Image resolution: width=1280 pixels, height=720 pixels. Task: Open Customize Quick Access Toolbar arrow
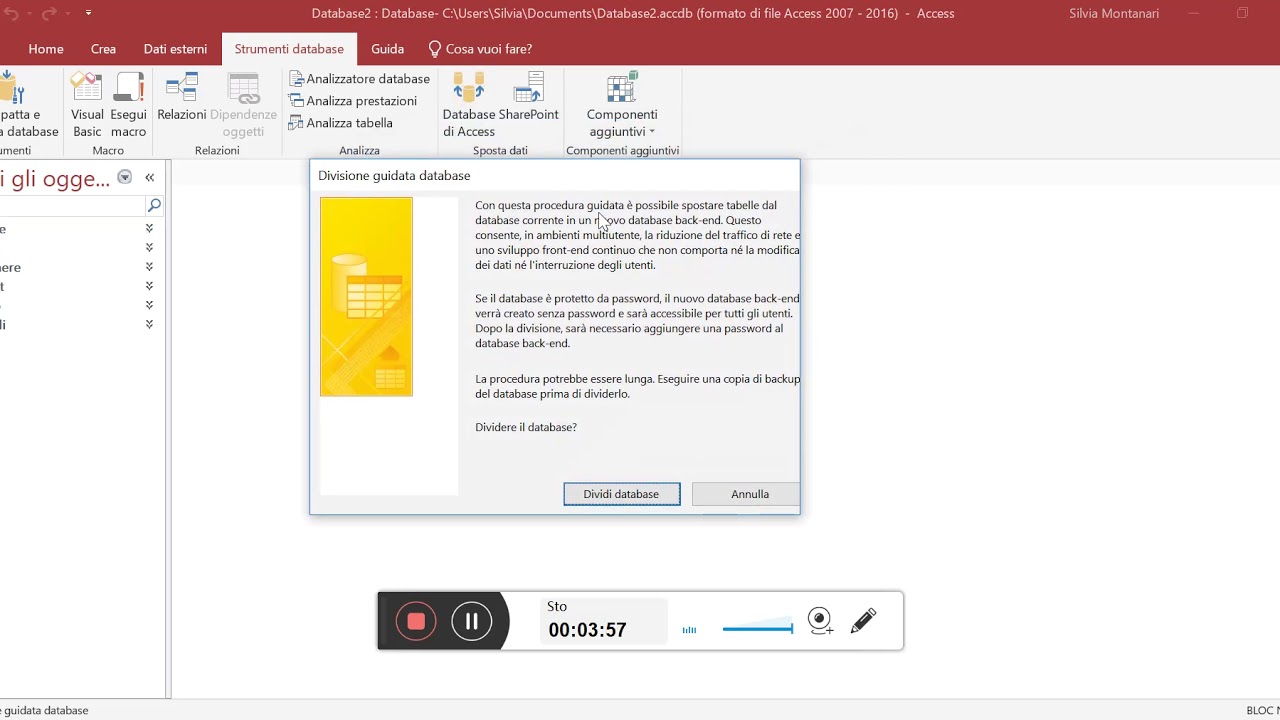pos(88,13)
